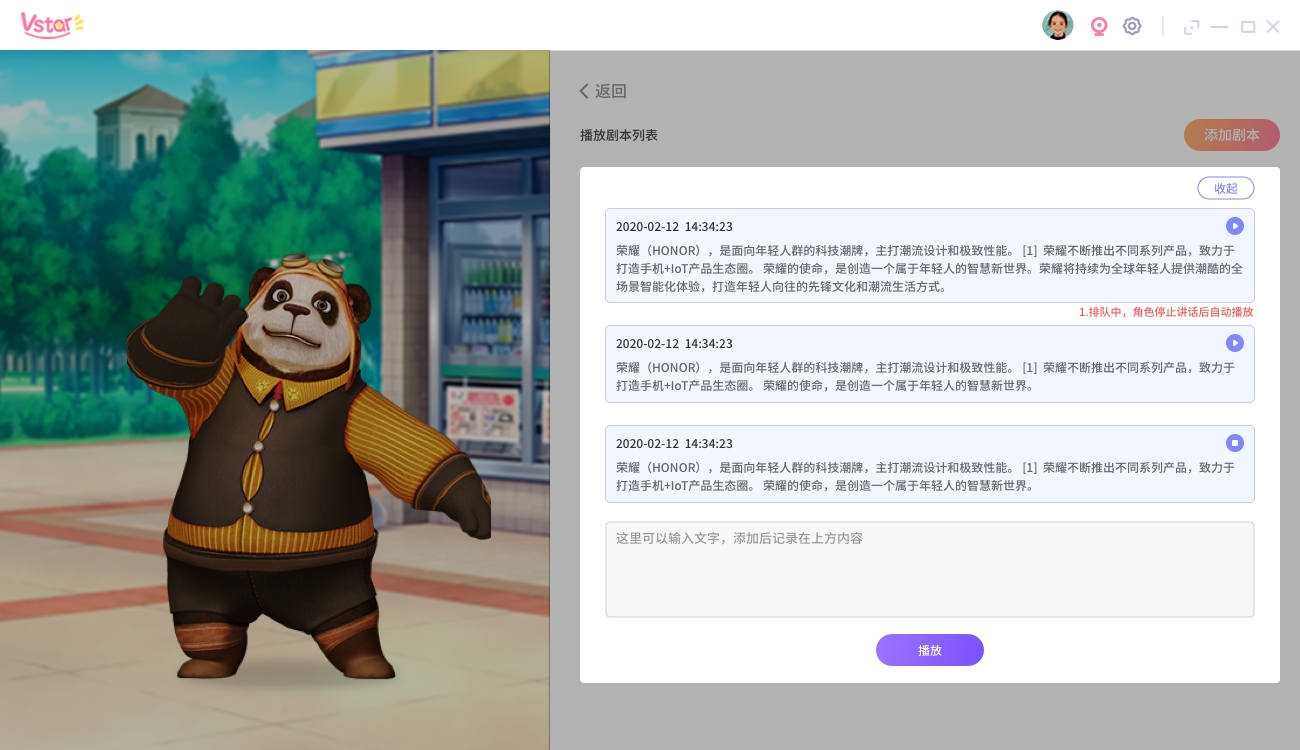
Task: Click the purple 播放 button
Action: (x=930, y=650)
